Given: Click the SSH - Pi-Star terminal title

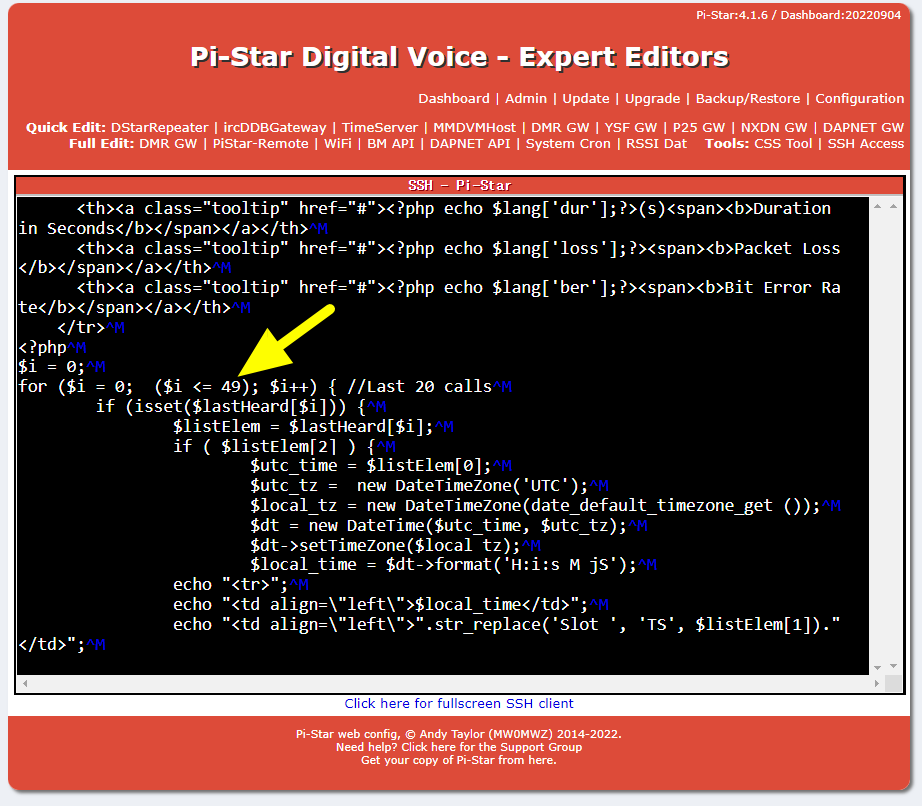Looking at the screenshot, I should pos(460,186).
